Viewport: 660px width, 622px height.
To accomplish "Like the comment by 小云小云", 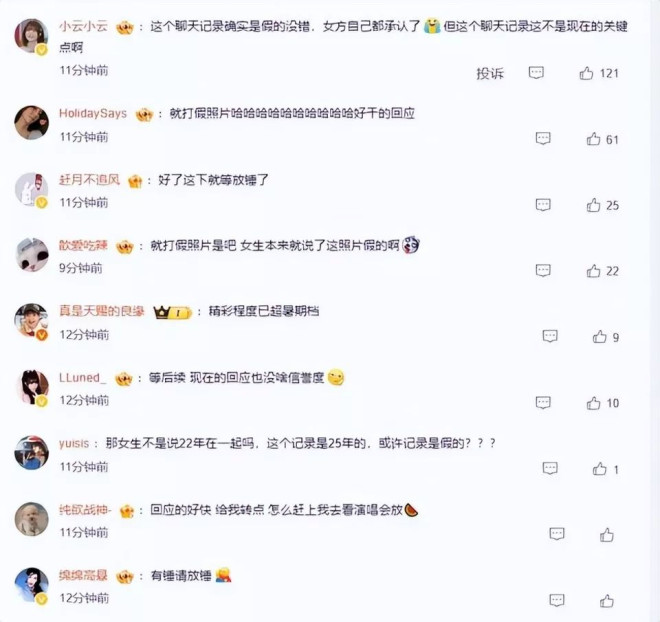I will point(586,73).
